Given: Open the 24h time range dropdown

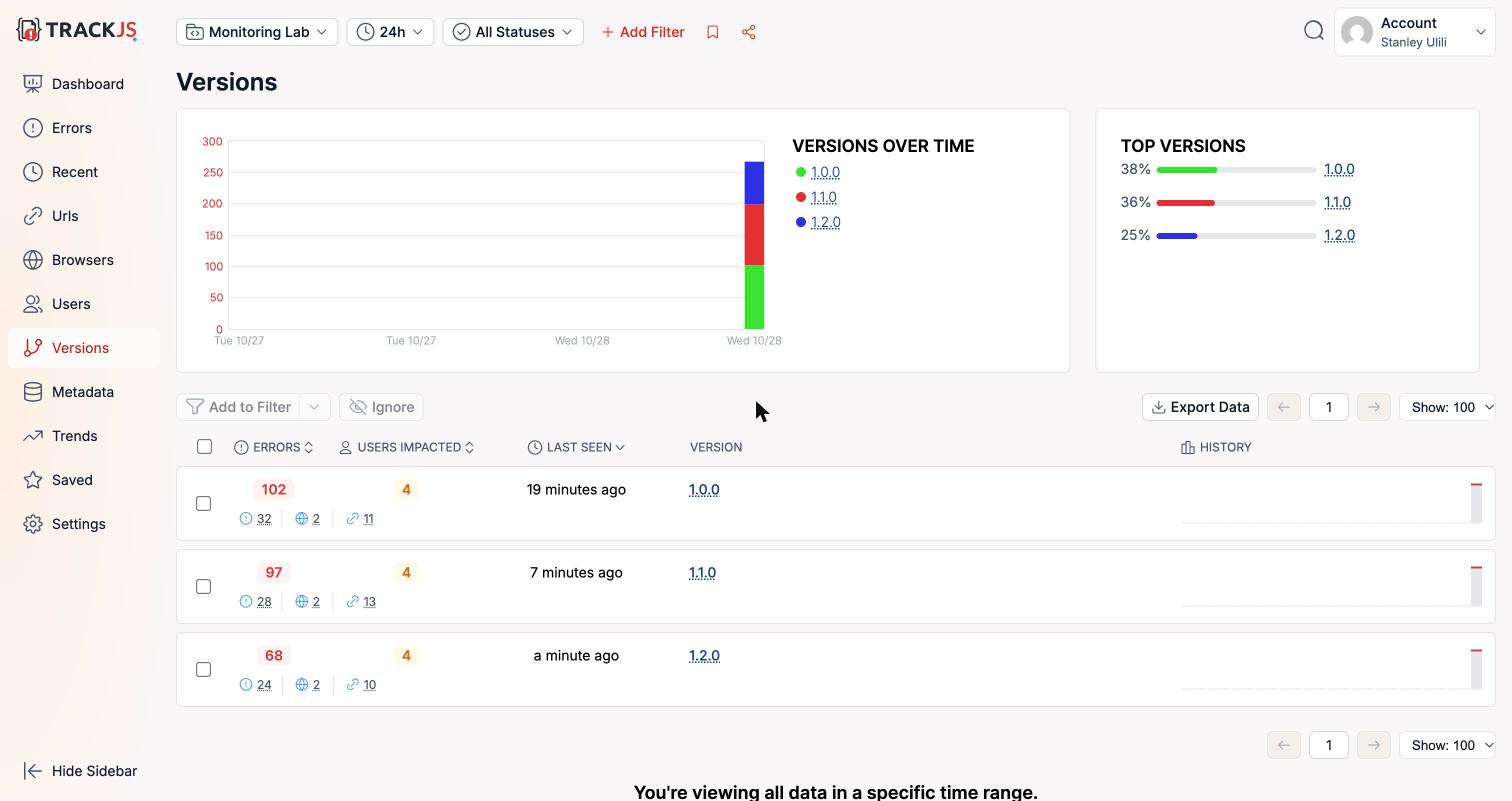Looking at the screenshot, I should [390, 32].
